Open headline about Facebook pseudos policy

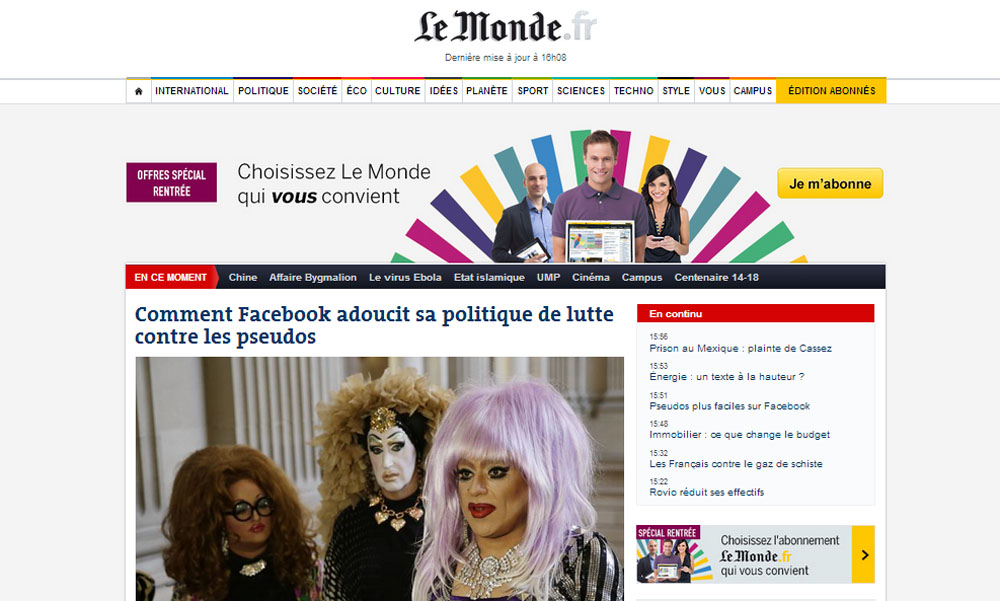[x=374, y=325]
